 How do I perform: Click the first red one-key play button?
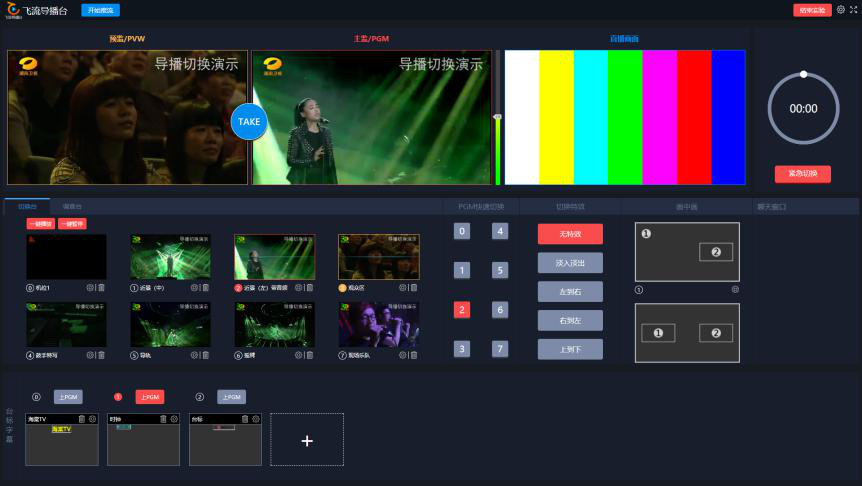coord(41,224)
